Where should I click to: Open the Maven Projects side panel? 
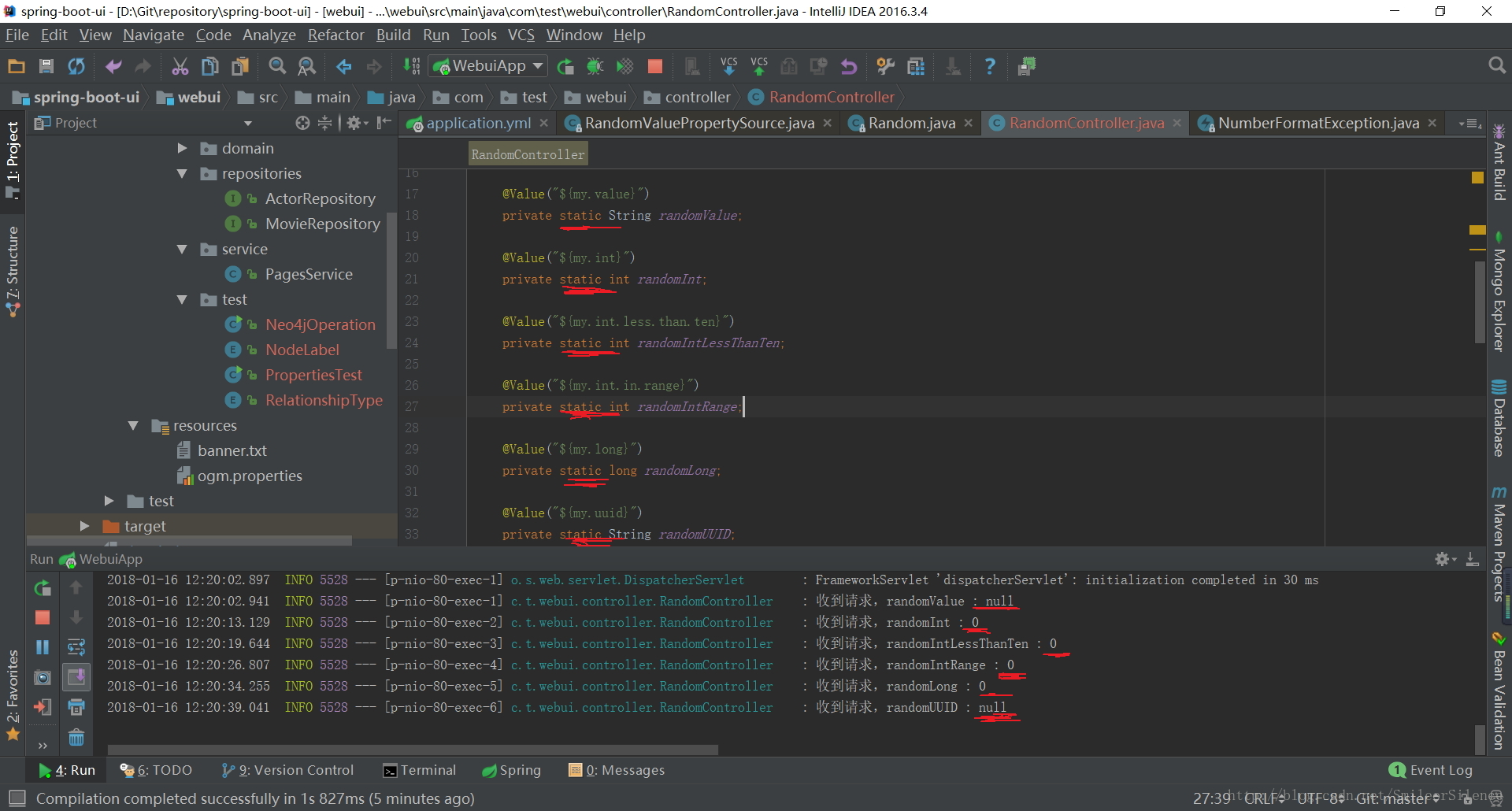pos(1499,545)
